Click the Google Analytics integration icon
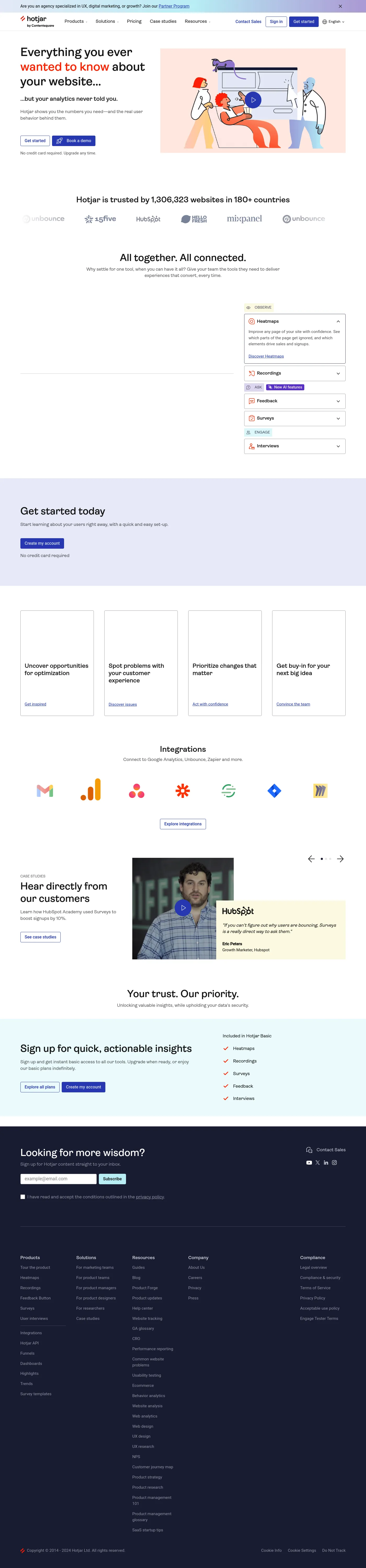This screenshot has width=366, height=1568. [x=91, y=790]
